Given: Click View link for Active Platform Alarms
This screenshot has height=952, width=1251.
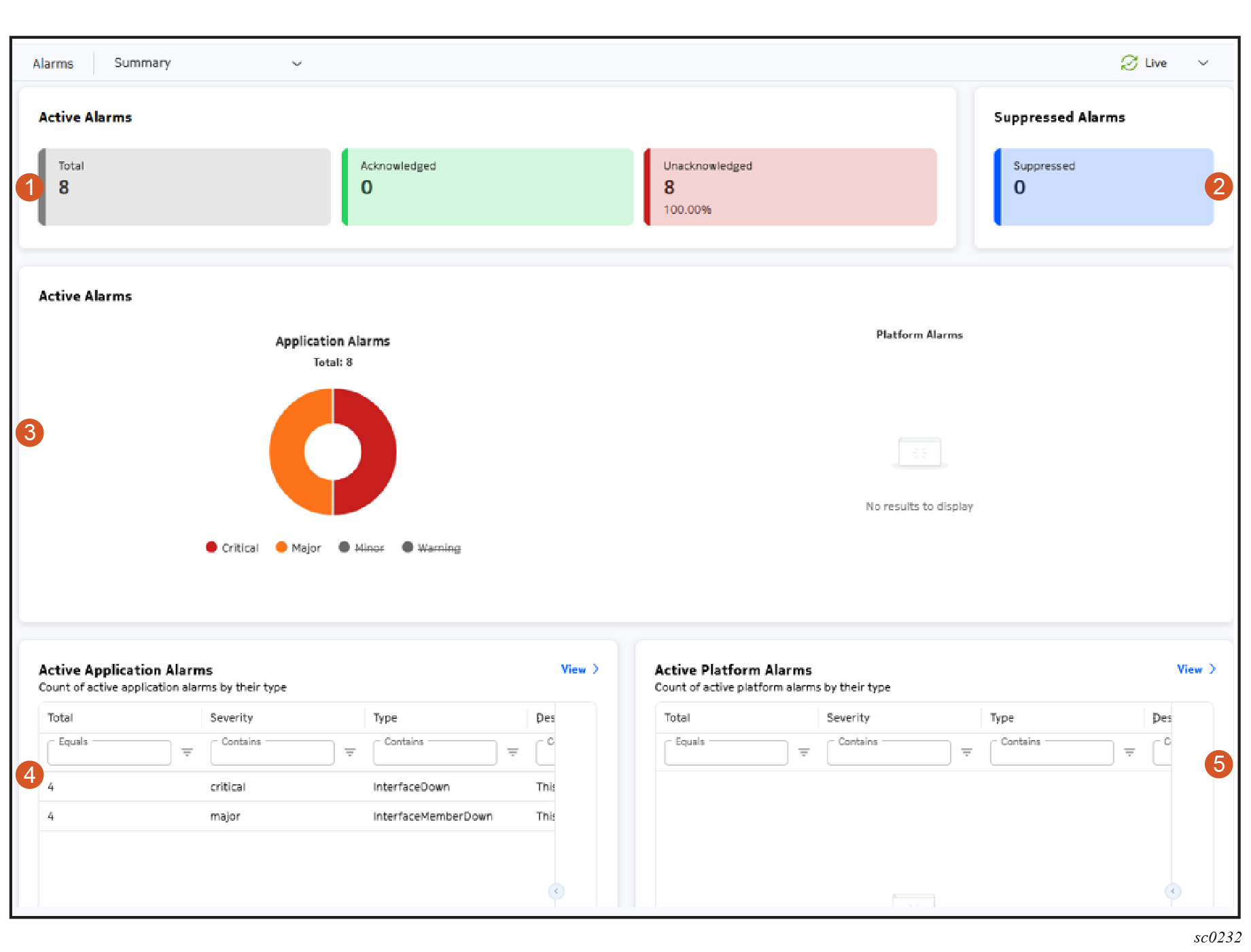Looking at the screenshot, I should click(1195, 669).
